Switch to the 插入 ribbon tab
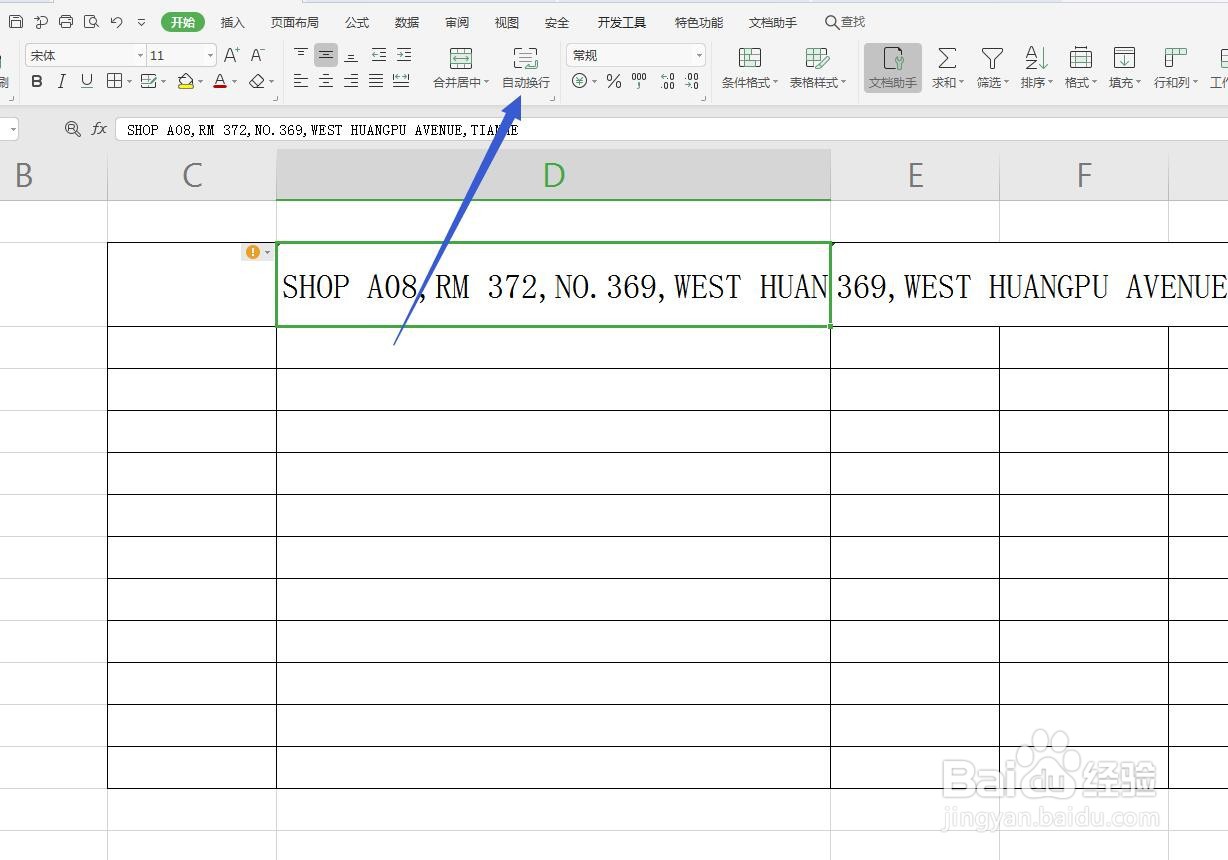Screen dimensions: 1228x860 232,21
